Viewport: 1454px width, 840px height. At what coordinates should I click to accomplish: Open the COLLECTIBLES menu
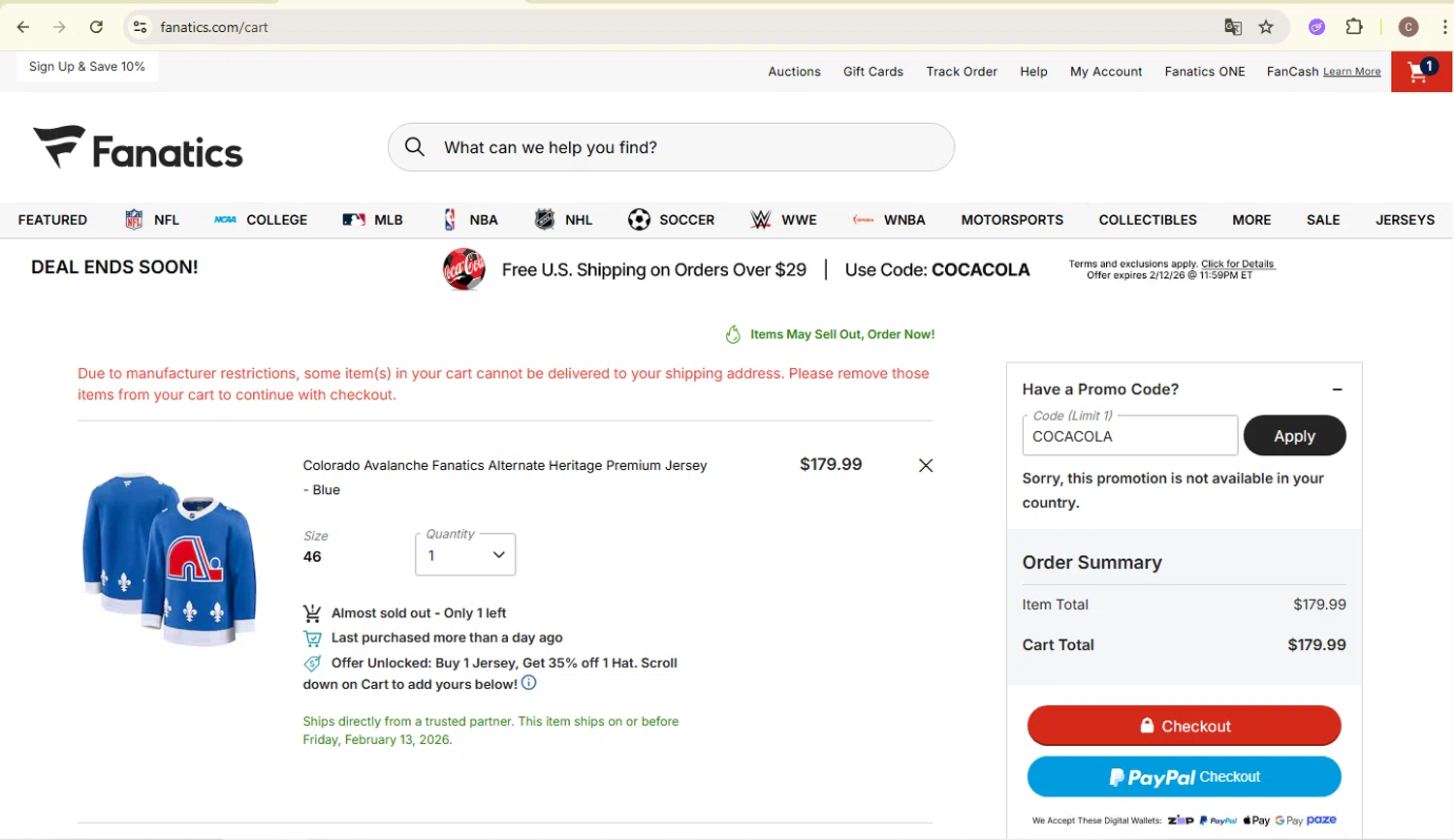point(1148,220)
